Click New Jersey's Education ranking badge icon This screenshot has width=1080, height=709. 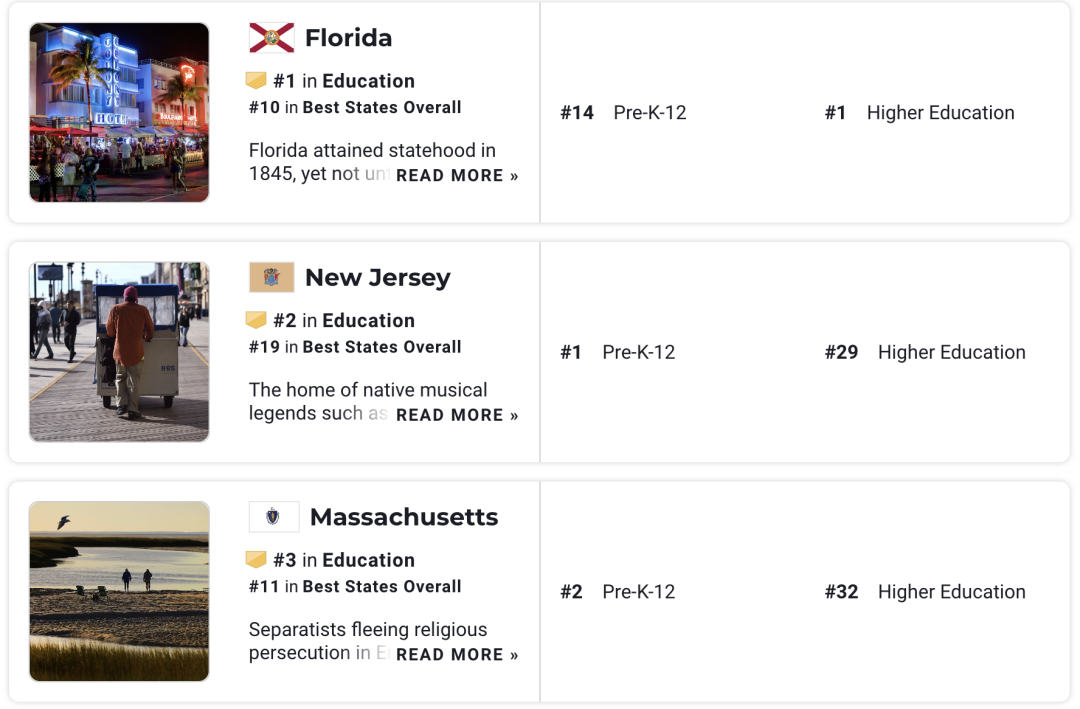point(256,320)
